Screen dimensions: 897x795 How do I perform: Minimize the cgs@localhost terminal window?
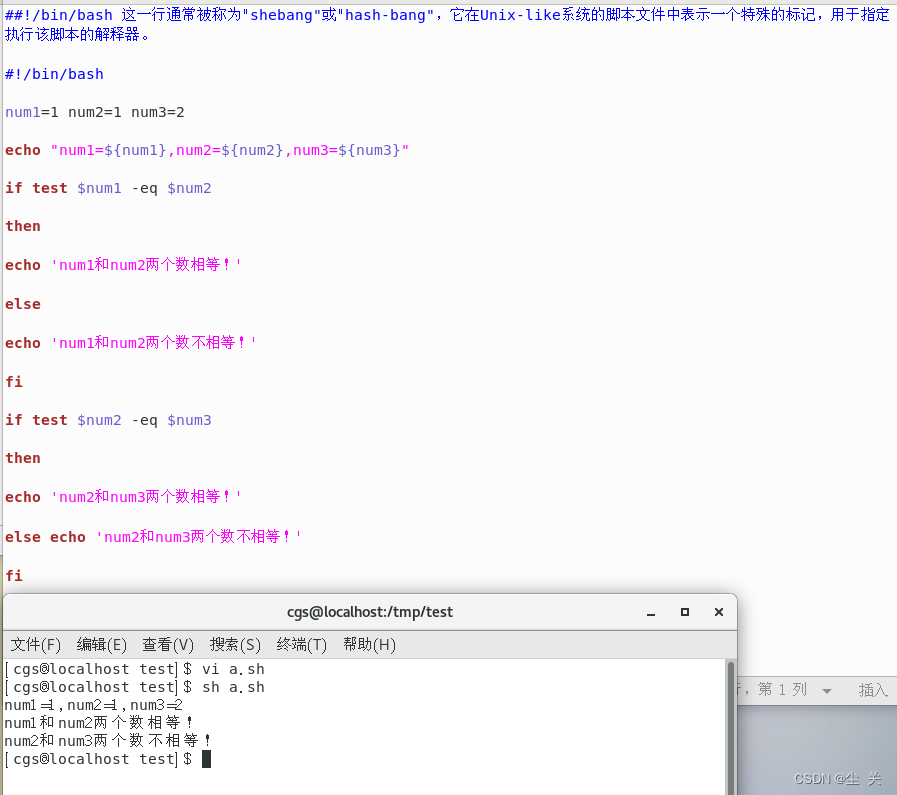[x=651, y=613]
